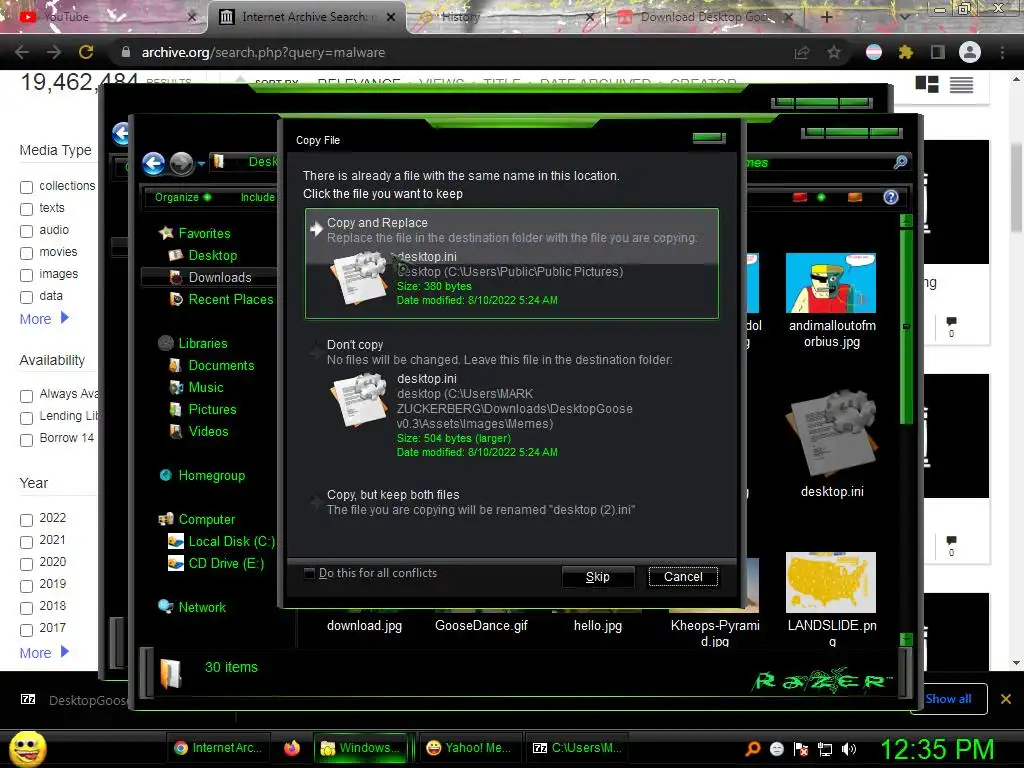Select Computer in navigation pane
1024x768 pixels.
click(207, 519)
